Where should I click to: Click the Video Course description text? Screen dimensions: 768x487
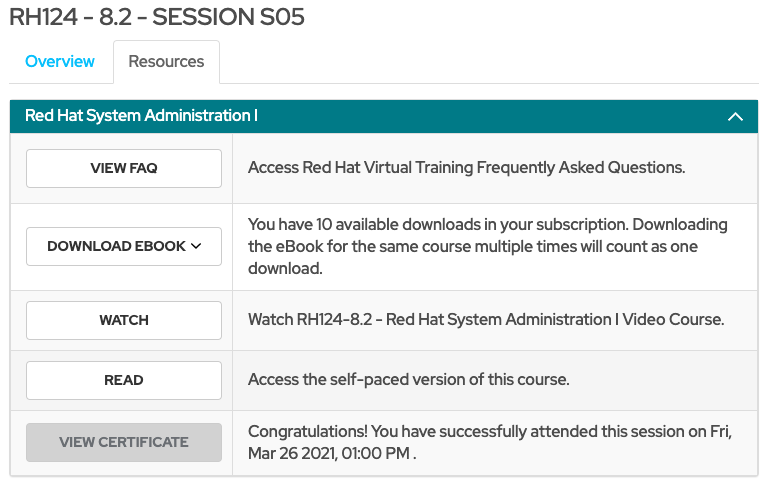pos(485,320)
